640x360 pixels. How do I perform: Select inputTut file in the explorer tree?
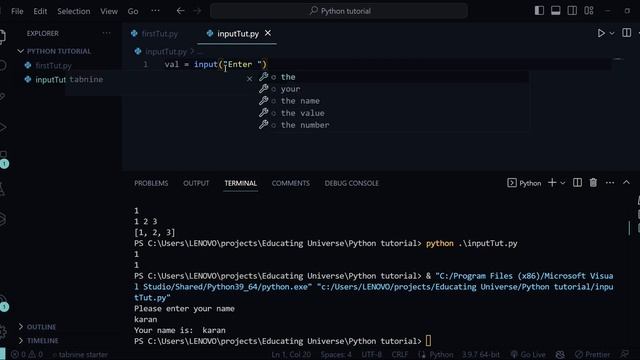[51, 80]
